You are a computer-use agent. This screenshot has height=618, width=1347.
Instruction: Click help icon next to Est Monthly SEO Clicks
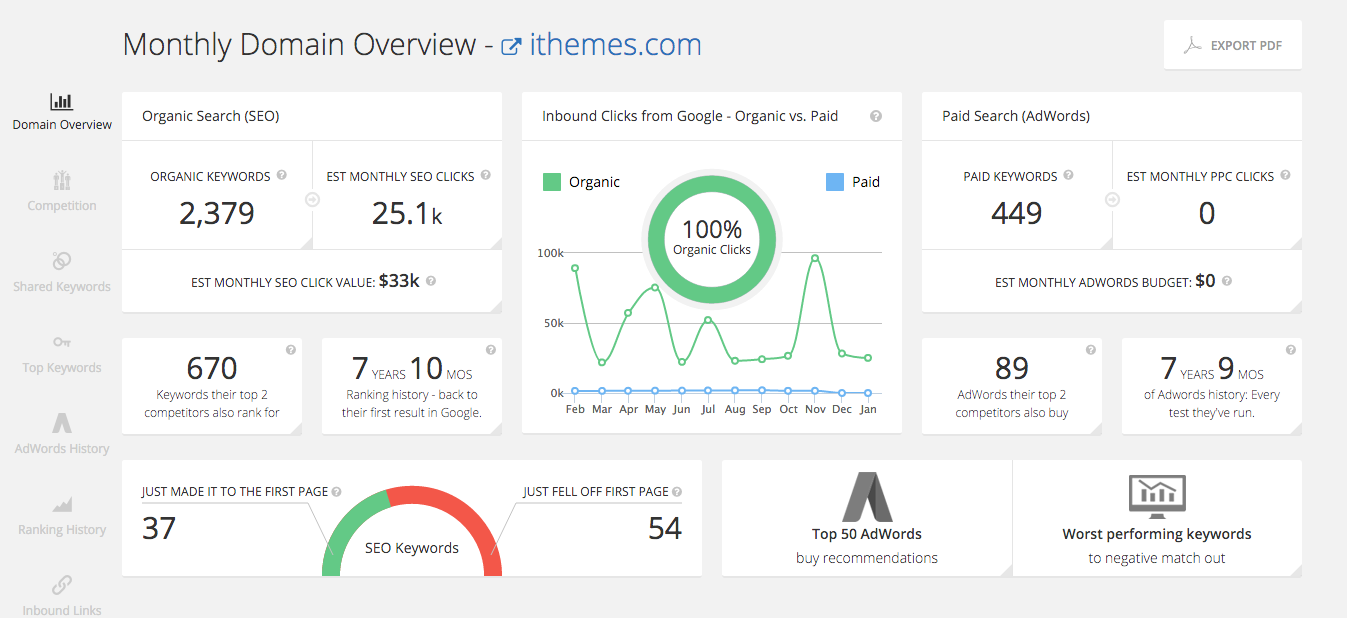486,175
